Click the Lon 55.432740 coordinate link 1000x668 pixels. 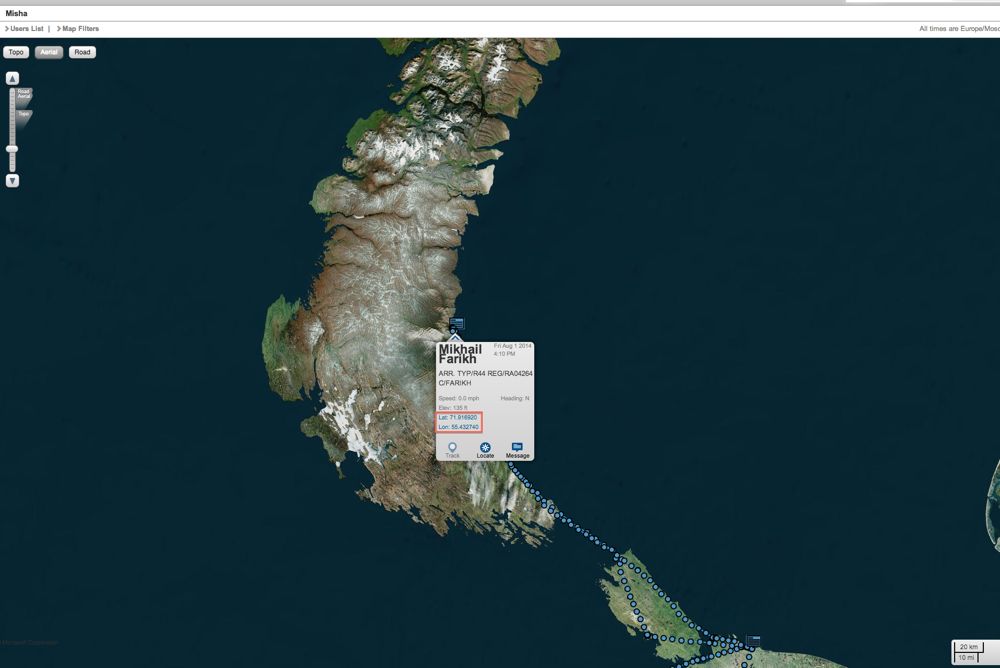459,427
